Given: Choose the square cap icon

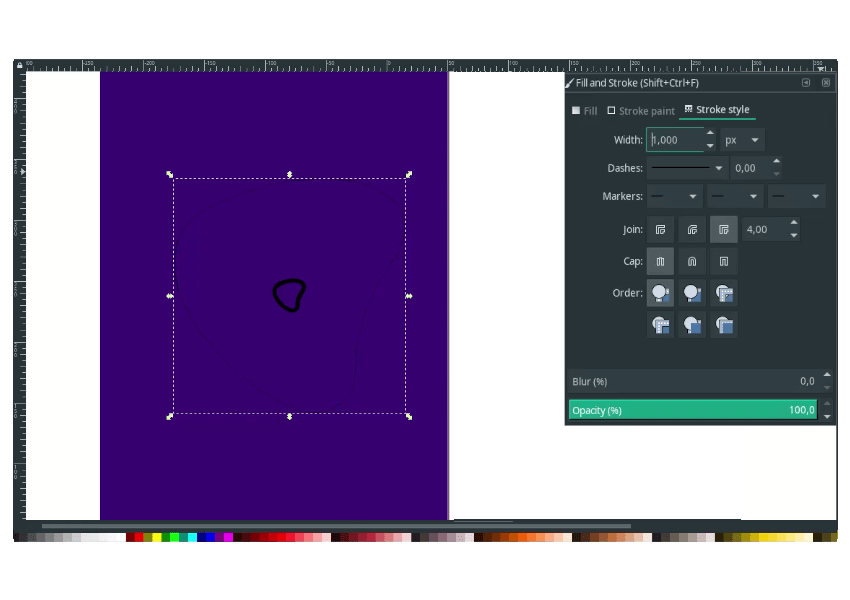Looking at the screenshot, I should click(724, 261).
